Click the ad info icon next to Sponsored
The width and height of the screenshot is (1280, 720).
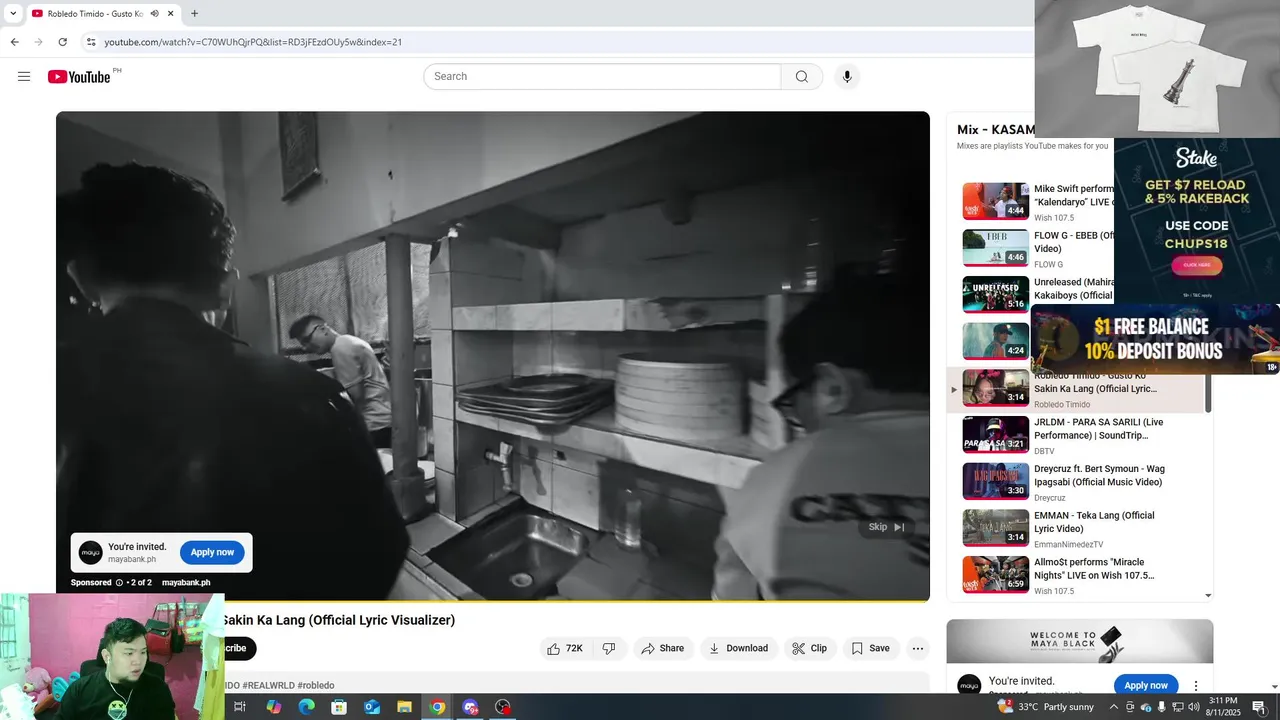pos(119,583)
